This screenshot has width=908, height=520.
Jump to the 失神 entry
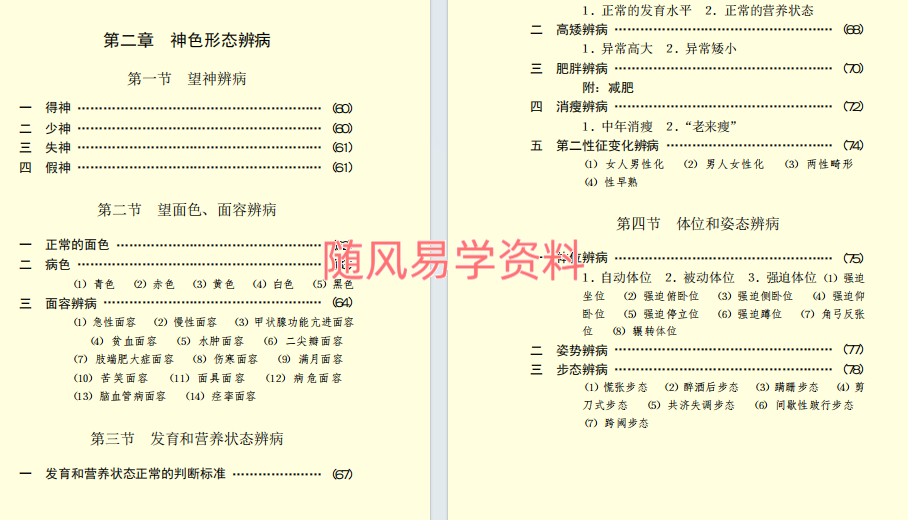(58, 147)
